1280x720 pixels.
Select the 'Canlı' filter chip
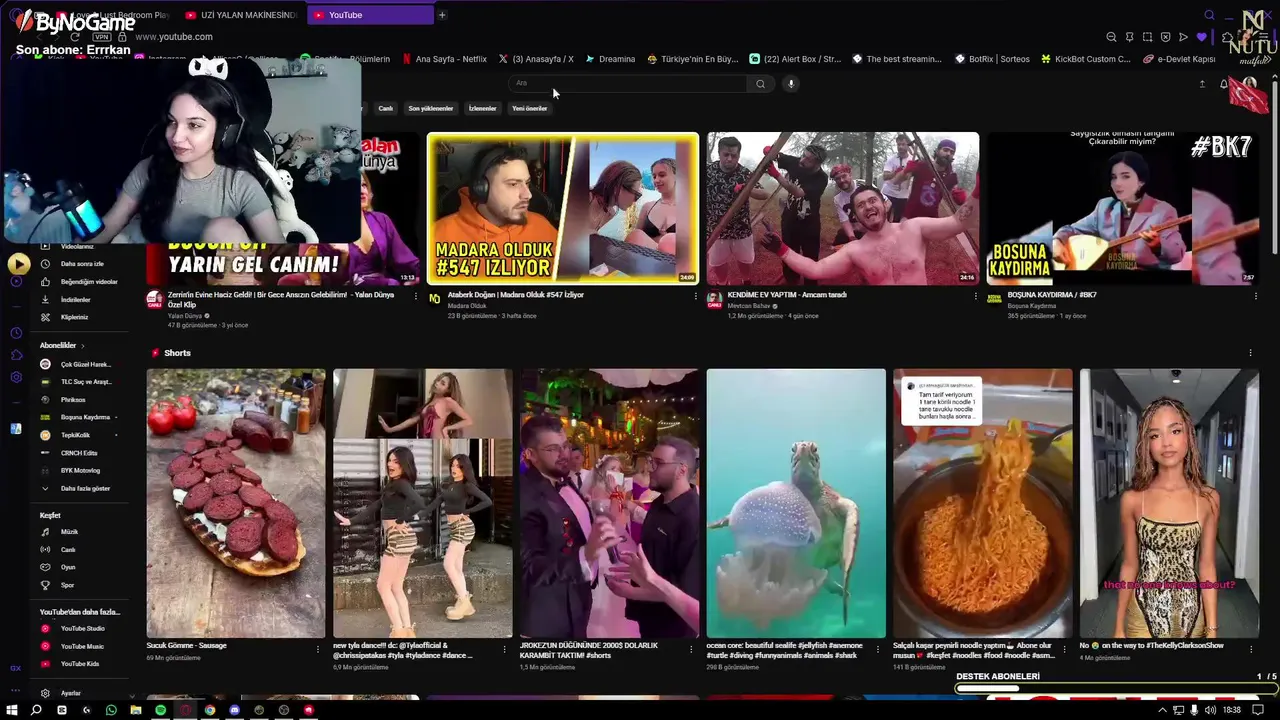[x=385, y=108]
